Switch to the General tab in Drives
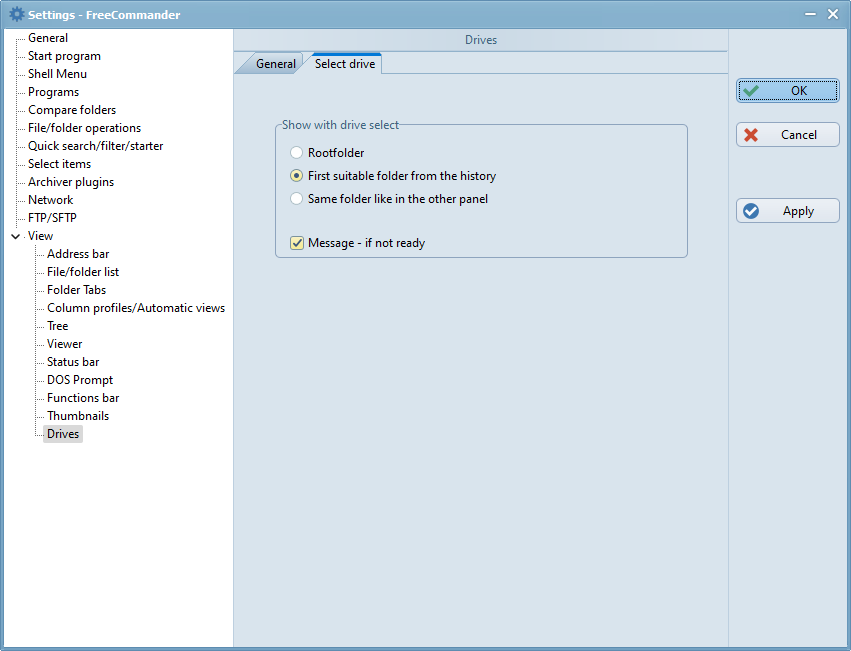 point(276,64)
